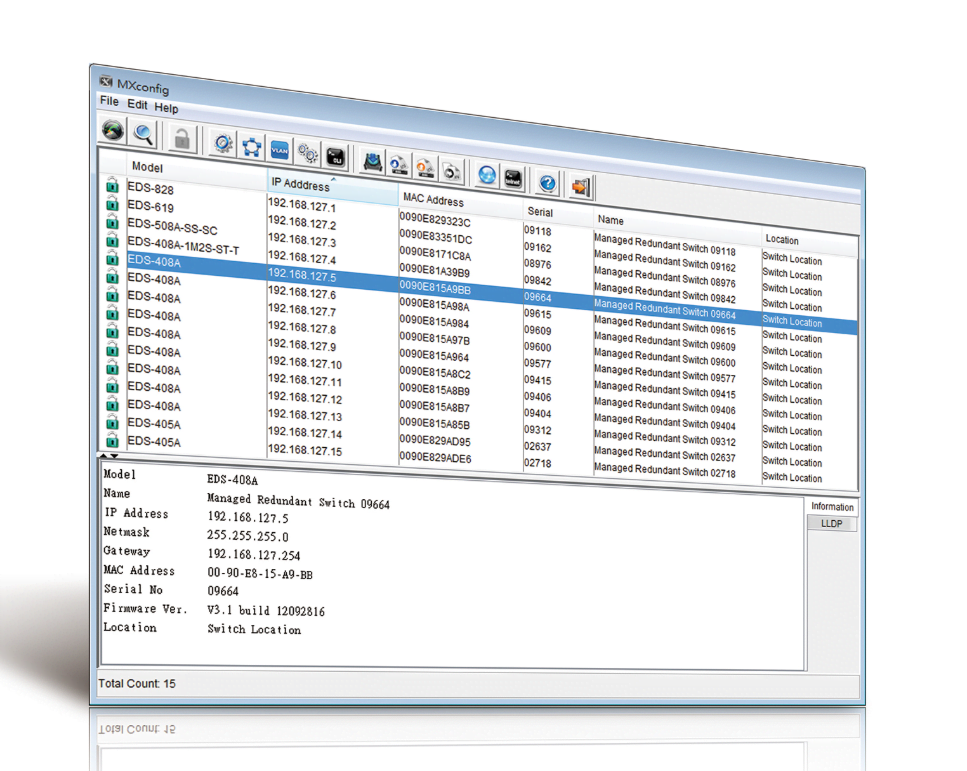The height and width of the screenshot is (771, 967).
Task: Open the single blue gear settings icon
Action: point(223,144)
